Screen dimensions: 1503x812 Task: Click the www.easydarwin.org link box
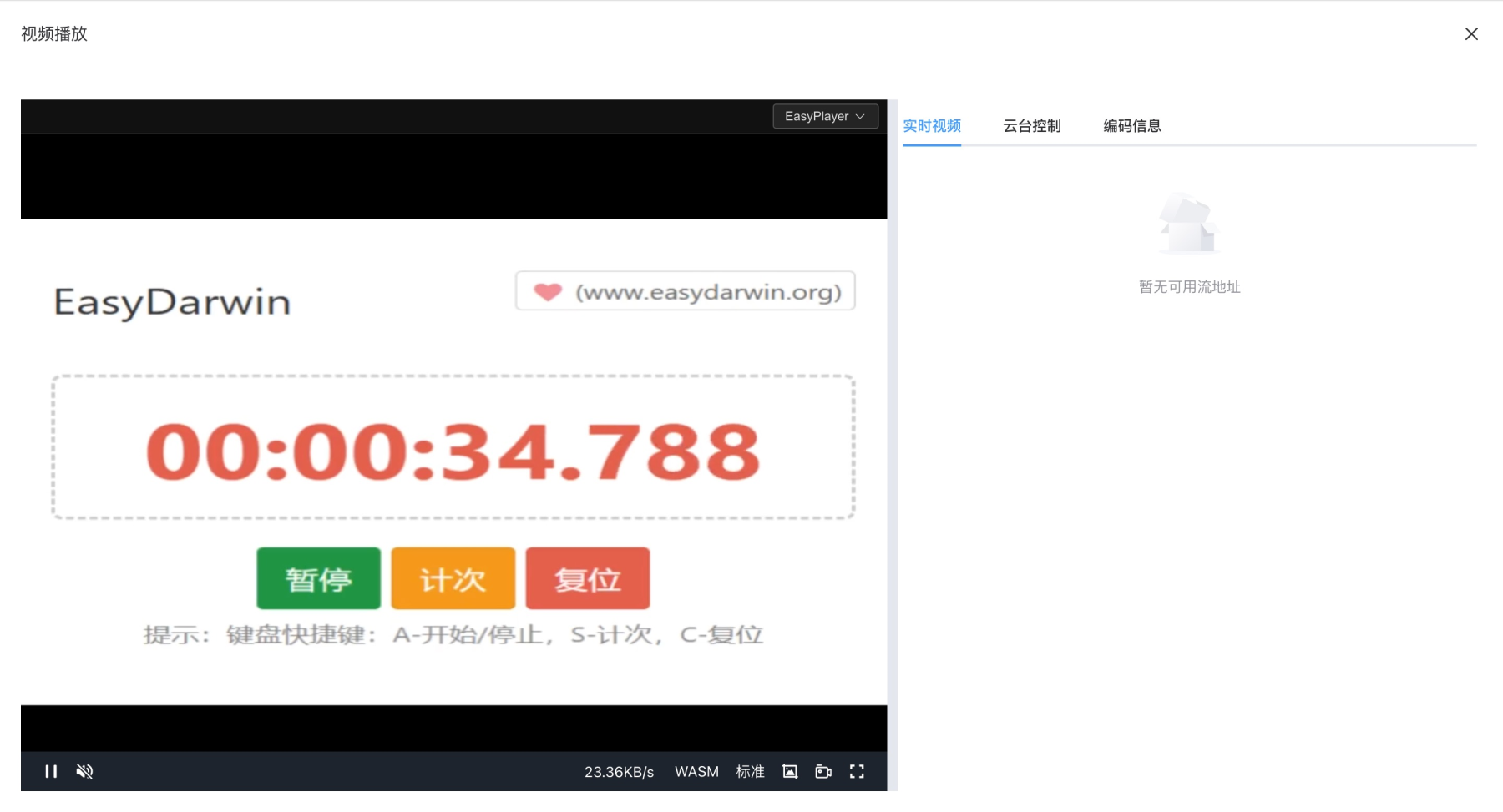pyautogui.click(x=686, y=291)
